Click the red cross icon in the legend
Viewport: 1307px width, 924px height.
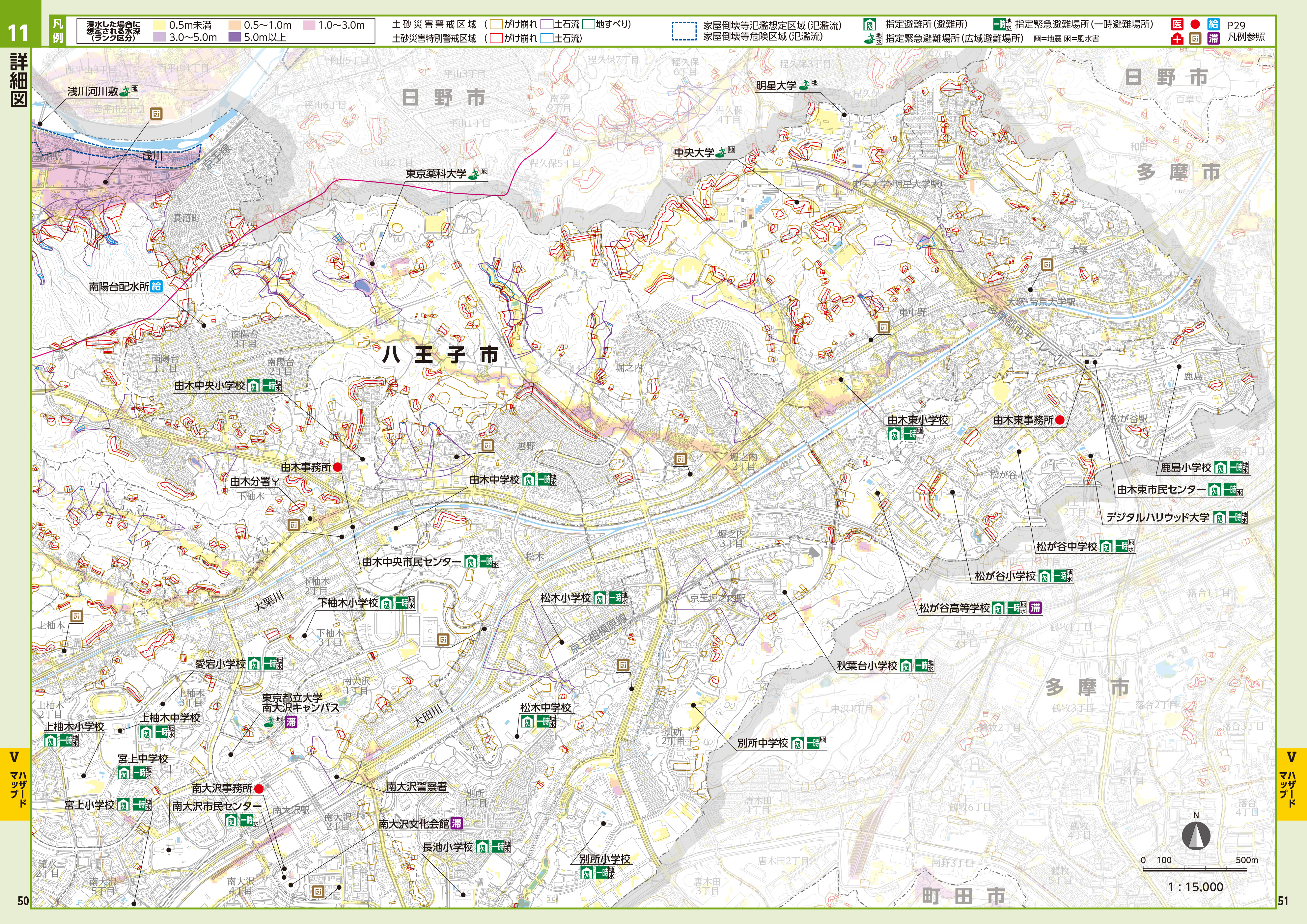pos(1177,39)
